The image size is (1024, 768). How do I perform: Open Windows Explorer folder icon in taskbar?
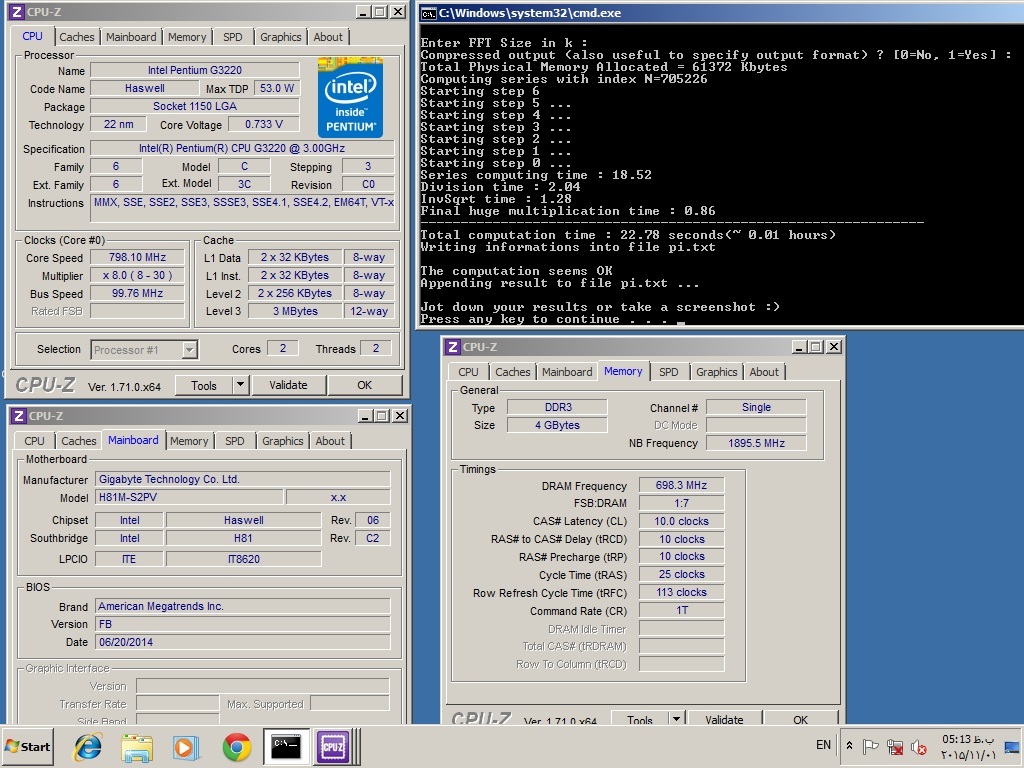click(x=137, y=746)
